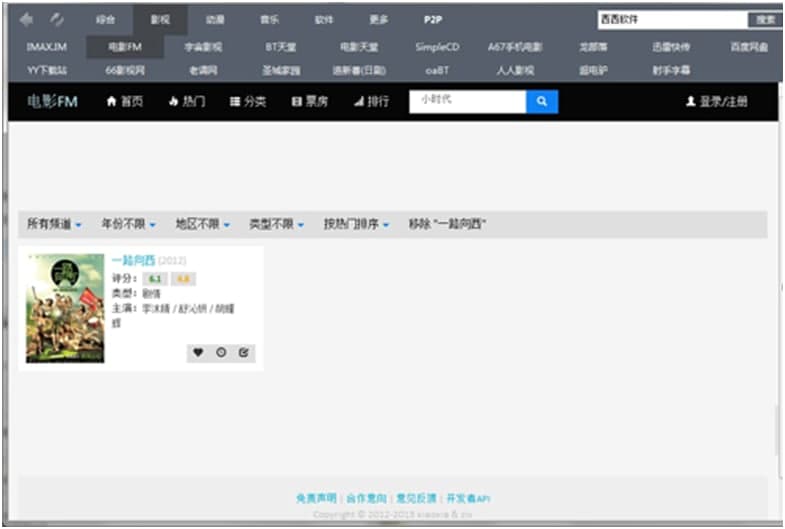Click the box-office icon for 票房
Screen dimensions: 785x529
[x=296, y=102]
